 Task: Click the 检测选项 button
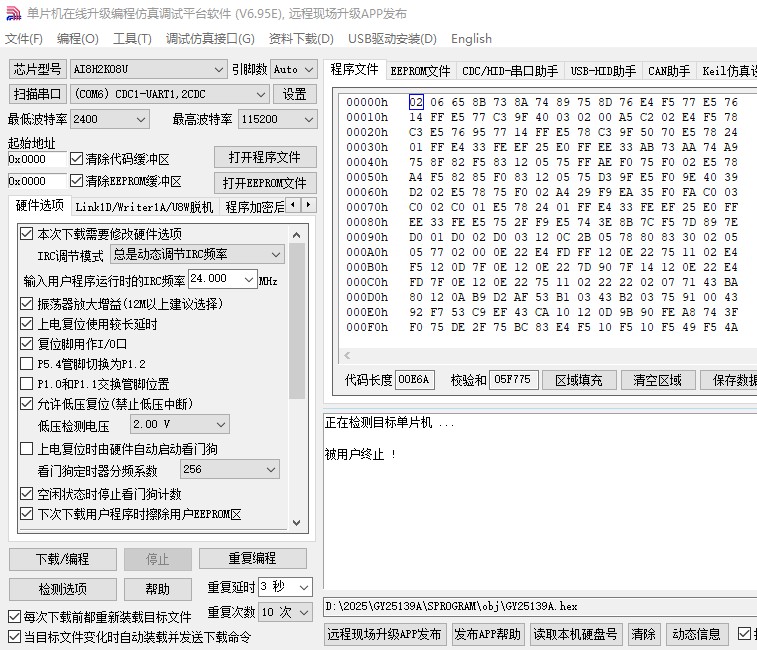coord(63,589)
